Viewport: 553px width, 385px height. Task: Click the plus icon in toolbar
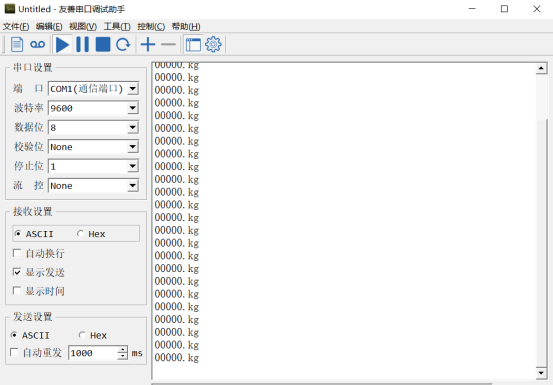point(148,44)
